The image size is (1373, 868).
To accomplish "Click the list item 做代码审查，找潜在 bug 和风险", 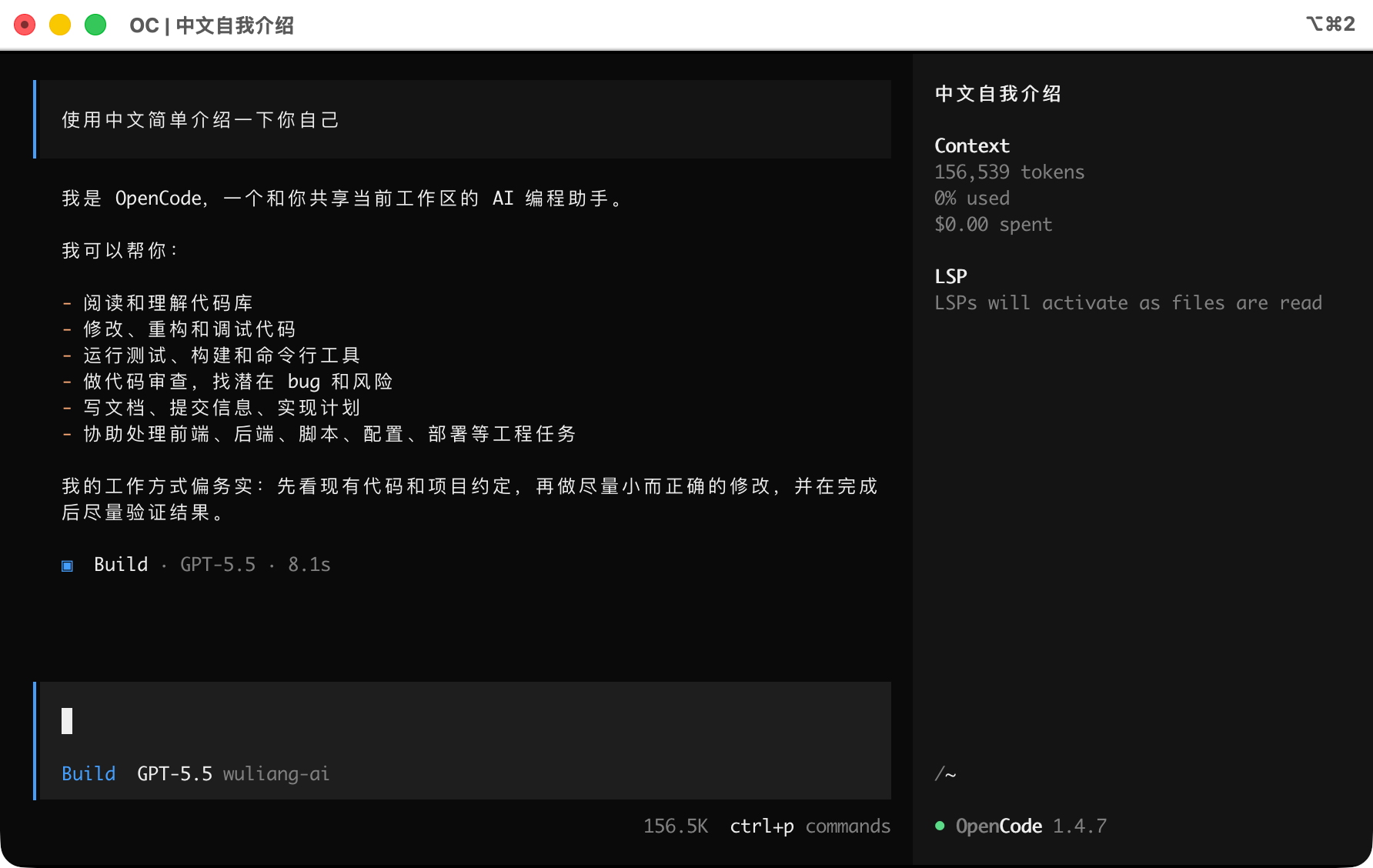I will click(227, 382).
